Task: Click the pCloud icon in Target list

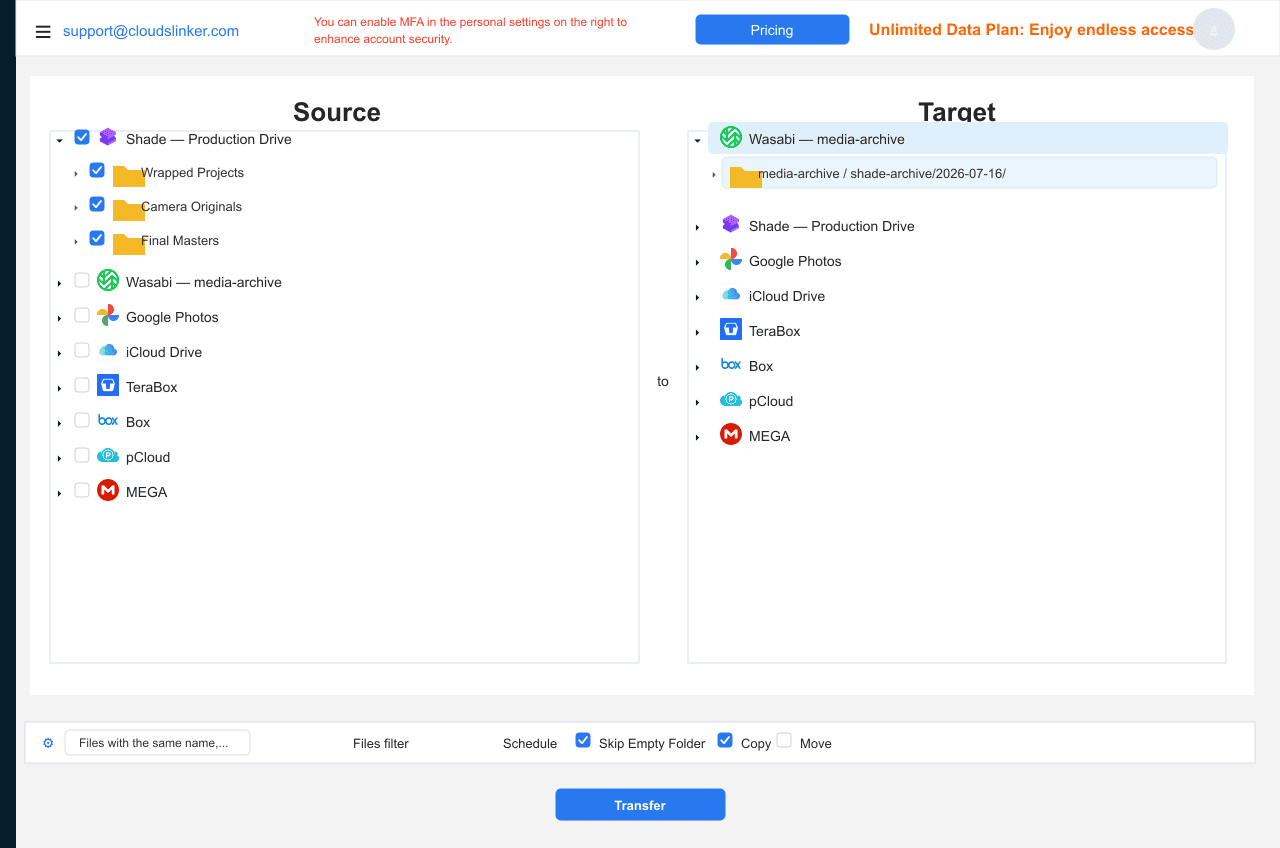Action: (731, 399)
